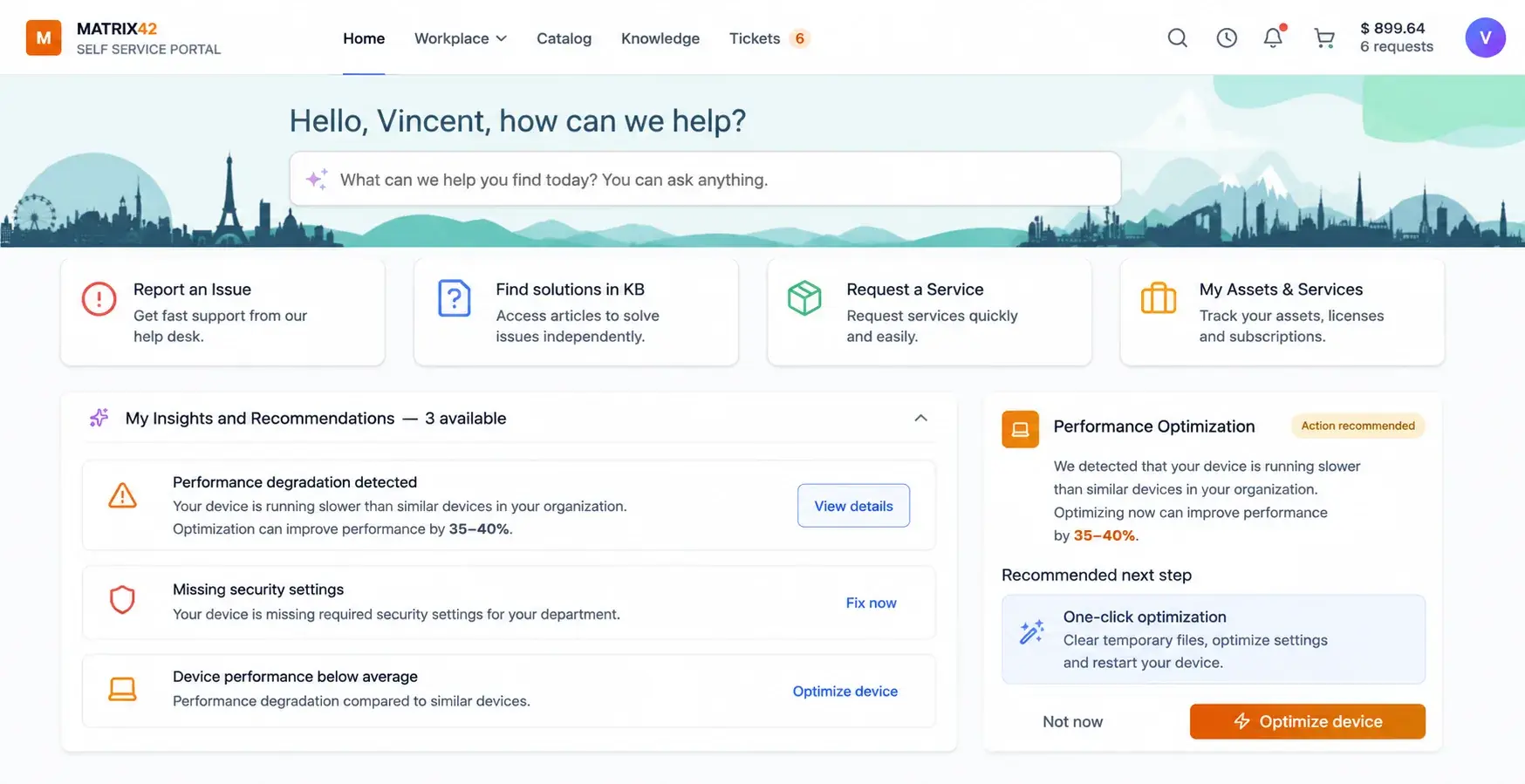The image size is (1525, 784).
Task: Click the View details button
Action: 853,506
